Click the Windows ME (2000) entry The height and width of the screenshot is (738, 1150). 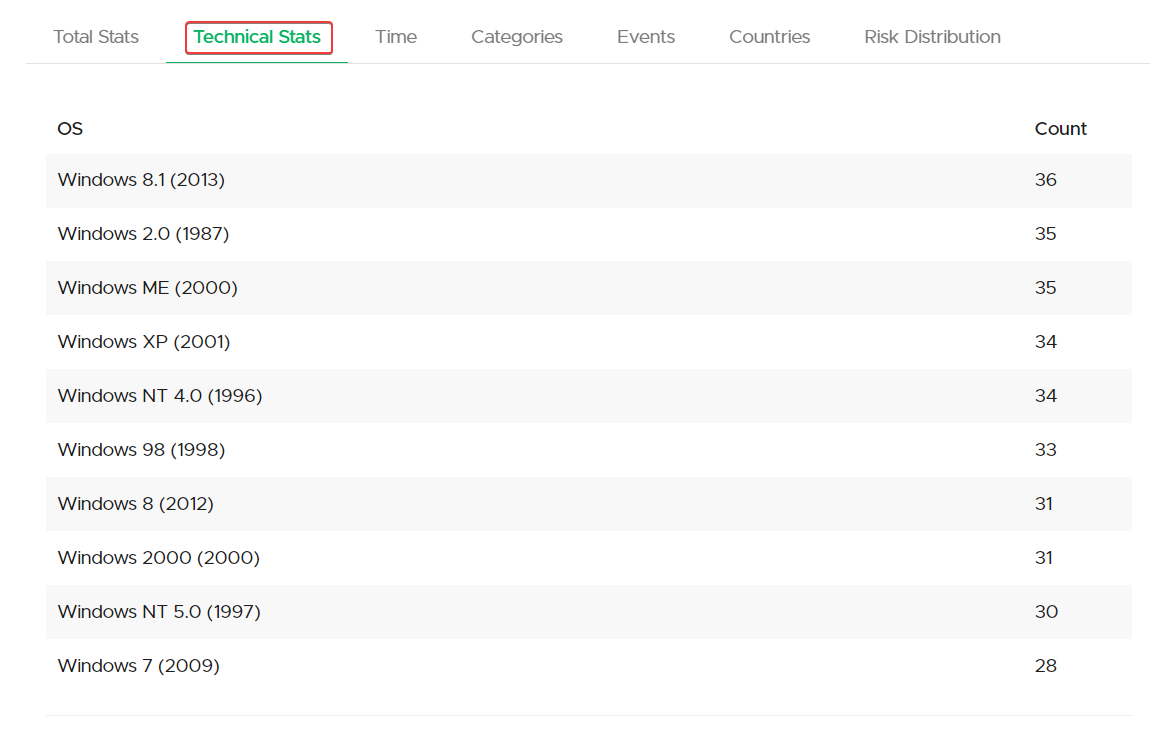click(x=147, y=288)
